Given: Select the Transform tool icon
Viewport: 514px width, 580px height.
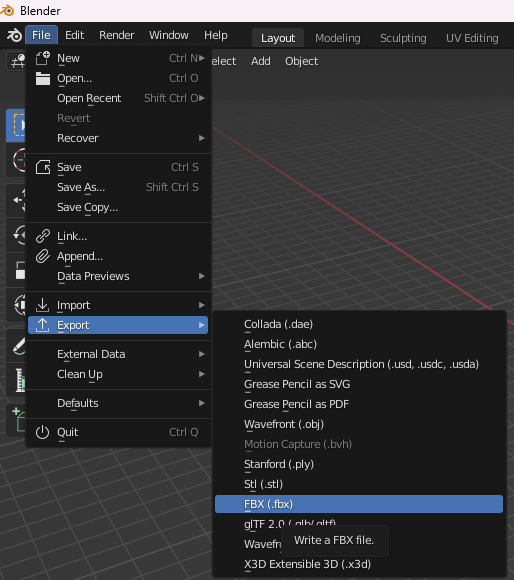Looking at the screenshot, I should click(x=17, y=305).
